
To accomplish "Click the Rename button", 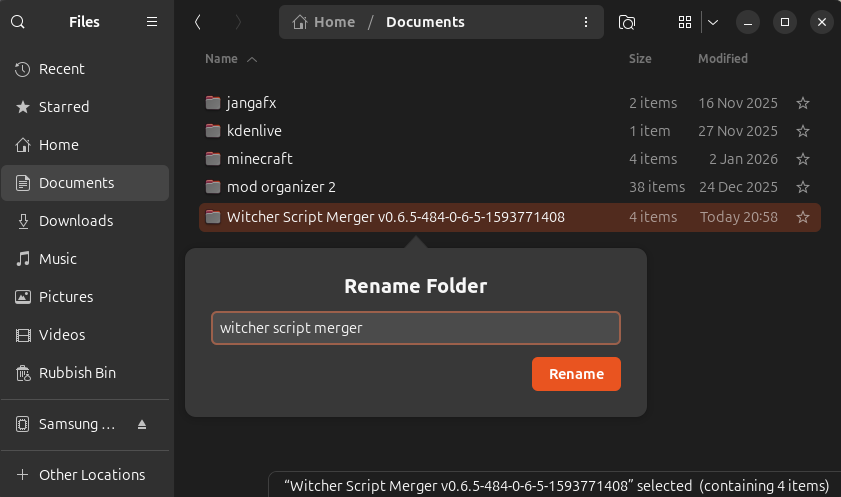I will 576,374.
